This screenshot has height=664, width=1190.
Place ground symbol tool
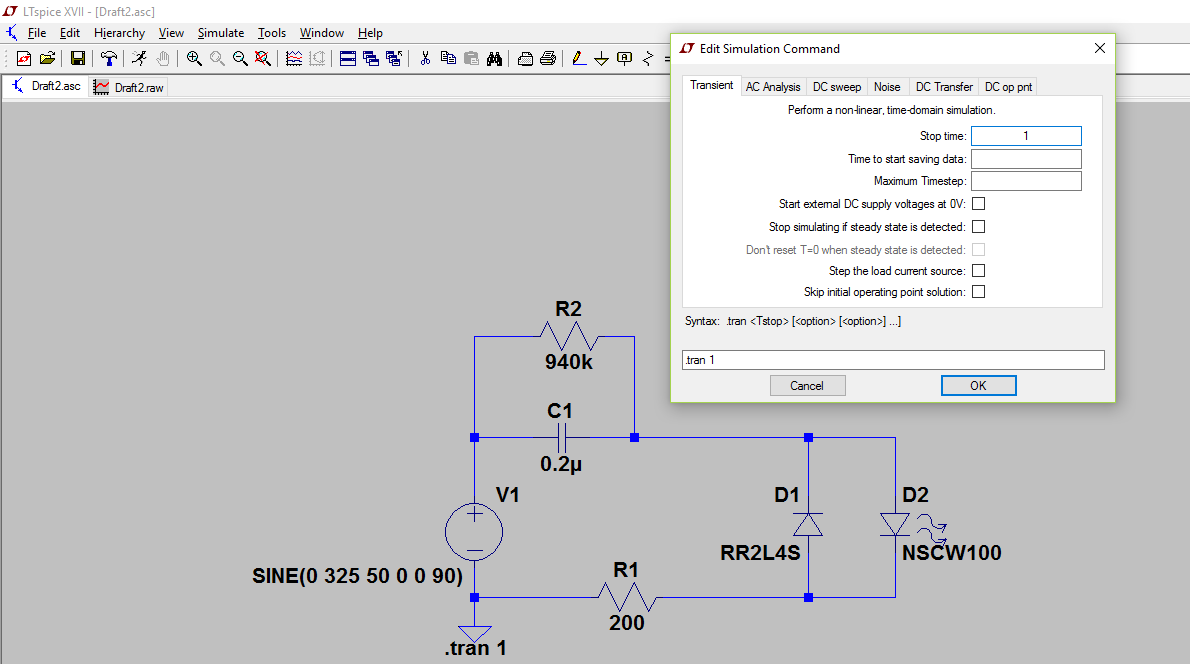601,58
